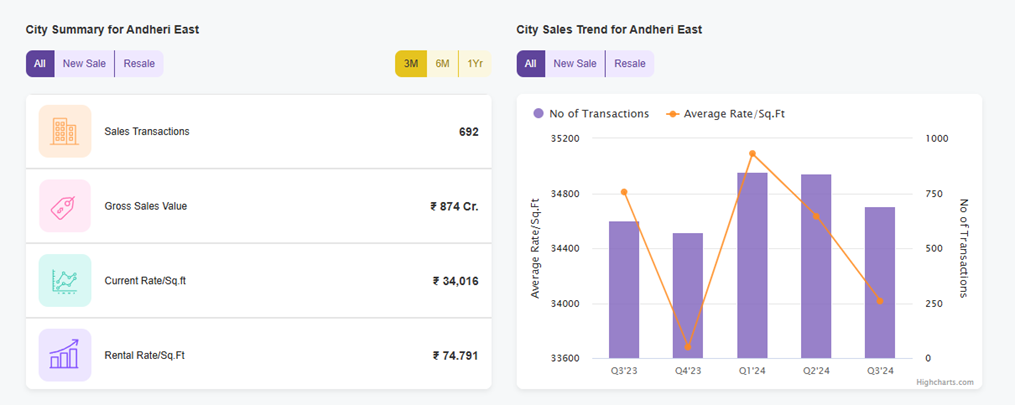
Task: Select the All tab in City Summary
Action: [40, 64]
